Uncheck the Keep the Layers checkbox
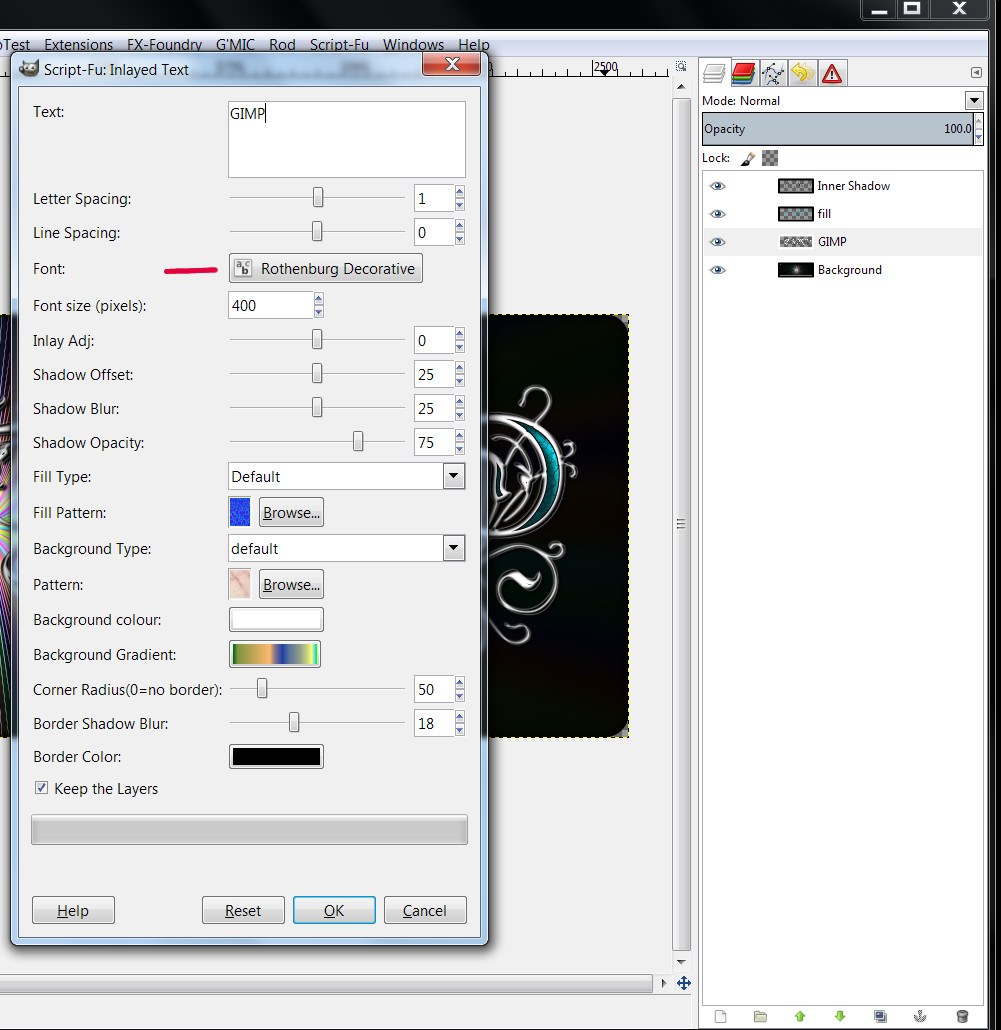Screen dimensions: 1001x1030 (x=41, y=788)
